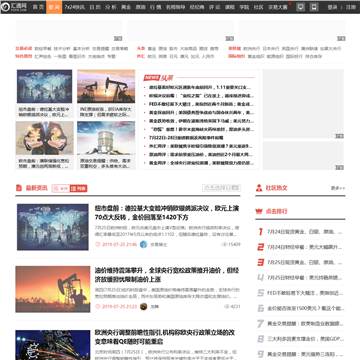Expand 更多 in community hot articles
The width and height of the screenshot is (360, 360).
338,188
